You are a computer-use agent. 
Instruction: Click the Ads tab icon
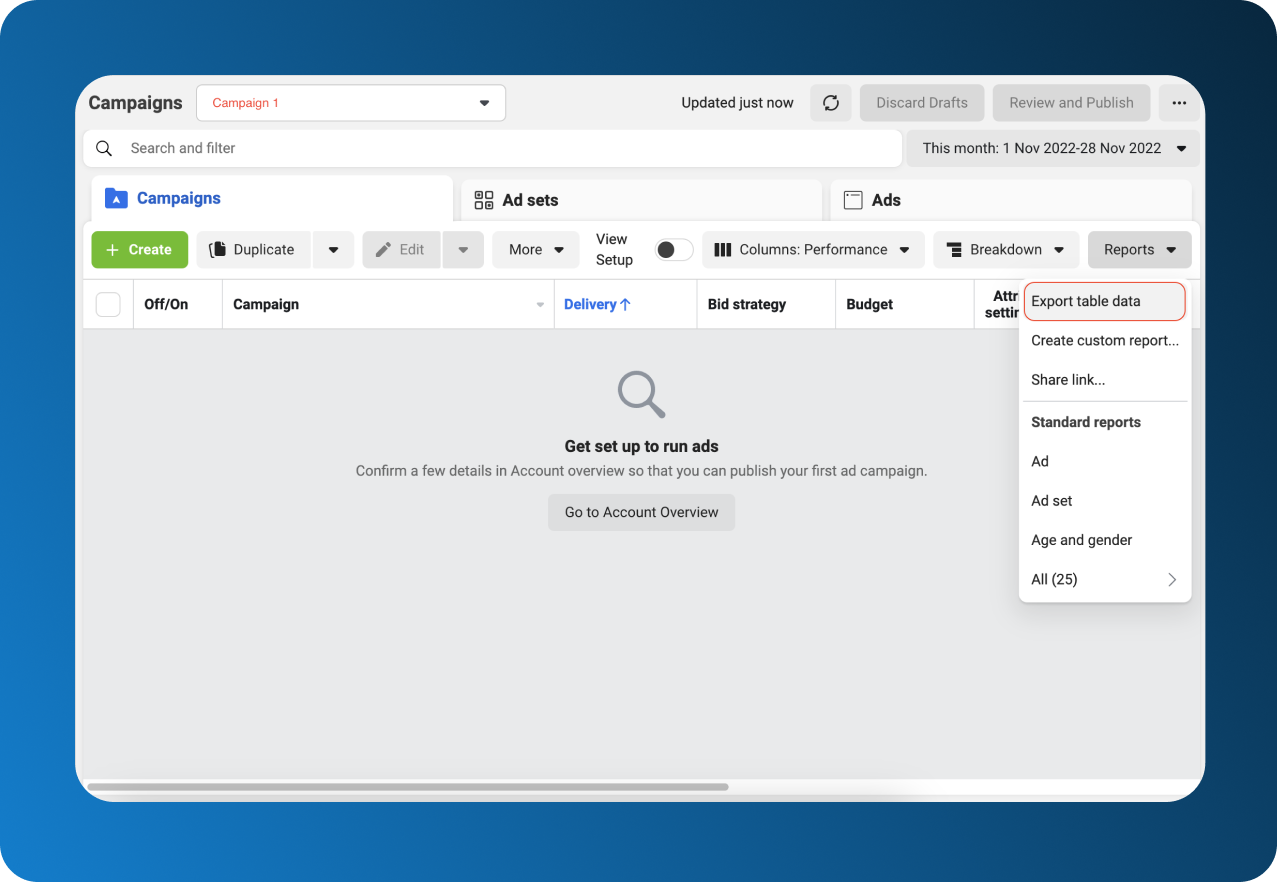click(x=853, y=200)
